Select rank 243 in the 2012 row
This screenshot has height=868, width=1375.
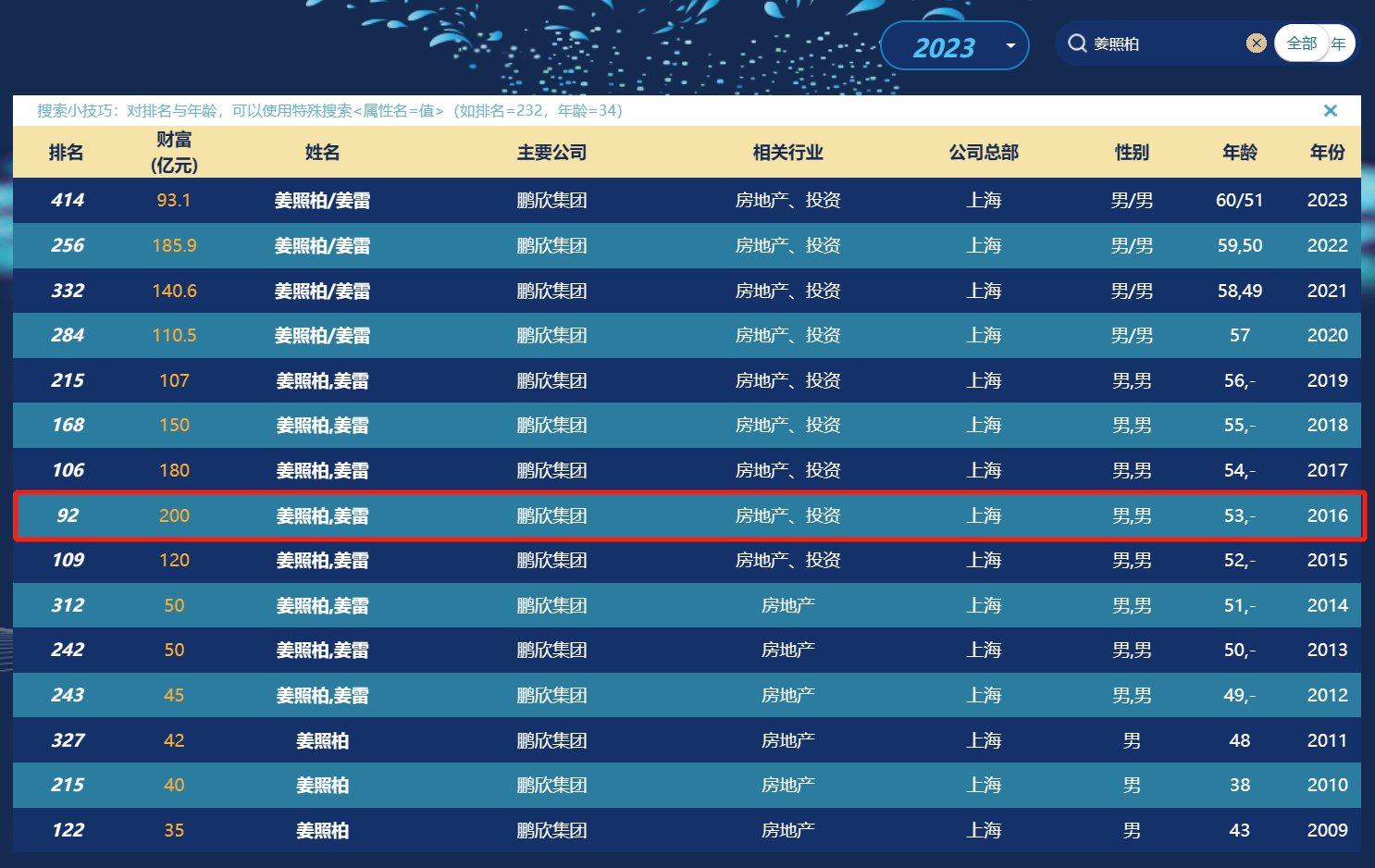(68, 695)
